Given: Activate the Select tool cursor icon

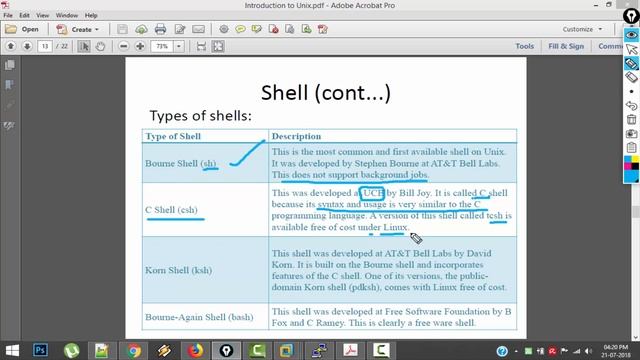Looking at the screenshot, I should coord(84,46).
